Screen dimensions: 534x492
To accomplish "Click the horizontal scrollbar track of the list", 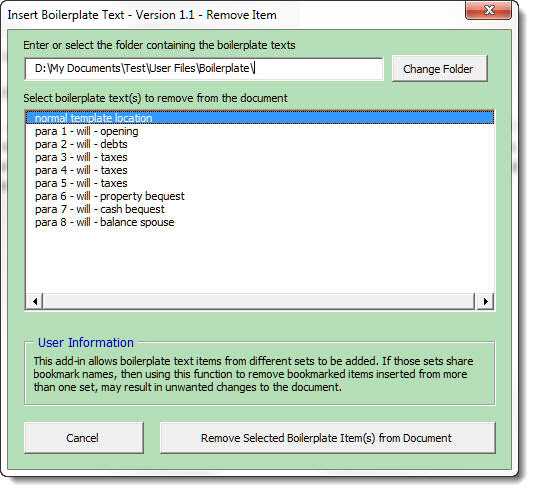I will (259, 301).
